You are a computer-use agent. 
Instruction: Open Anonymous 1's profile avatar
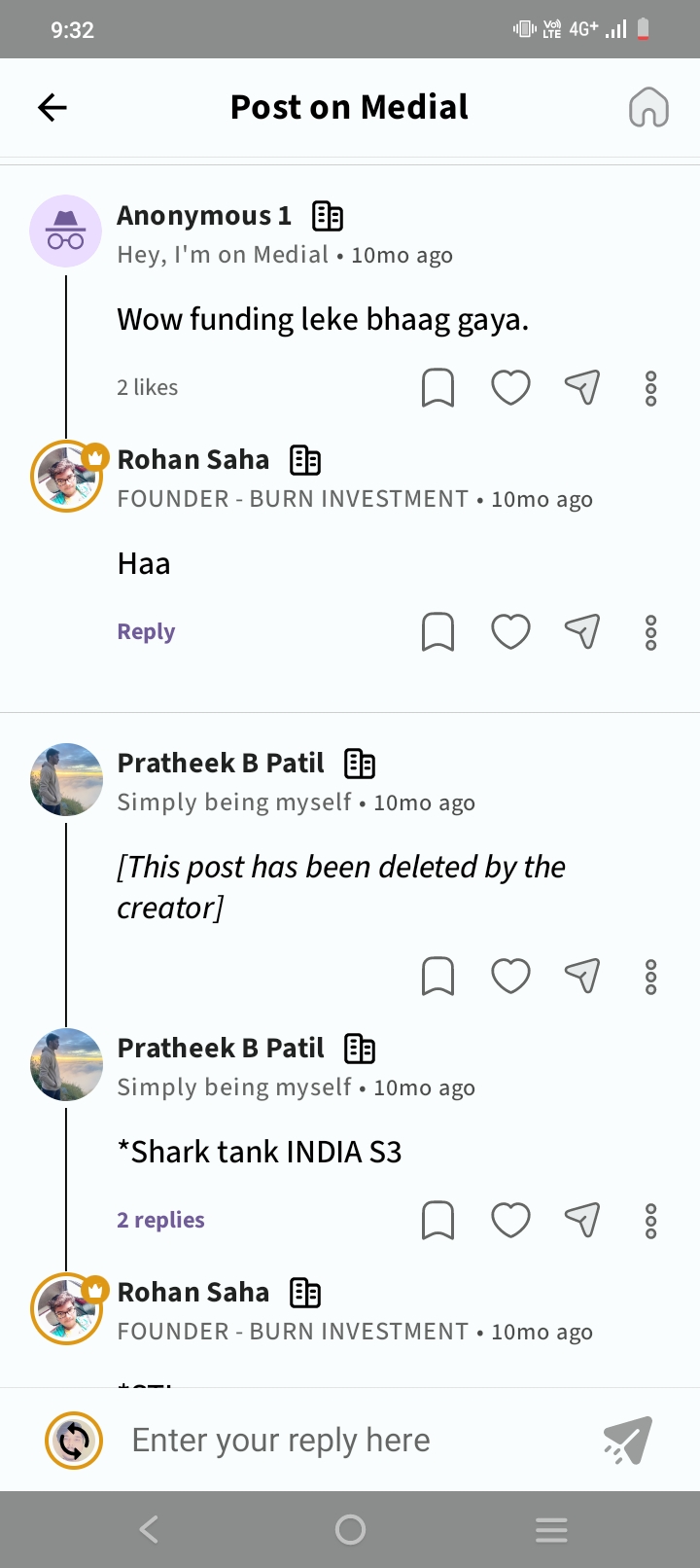tap(66, 231)
